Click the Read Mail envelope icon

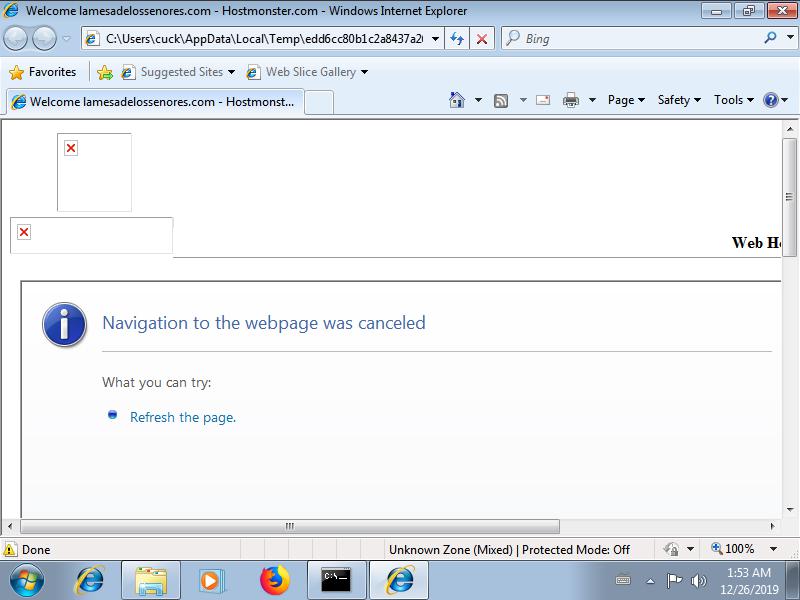543,100
